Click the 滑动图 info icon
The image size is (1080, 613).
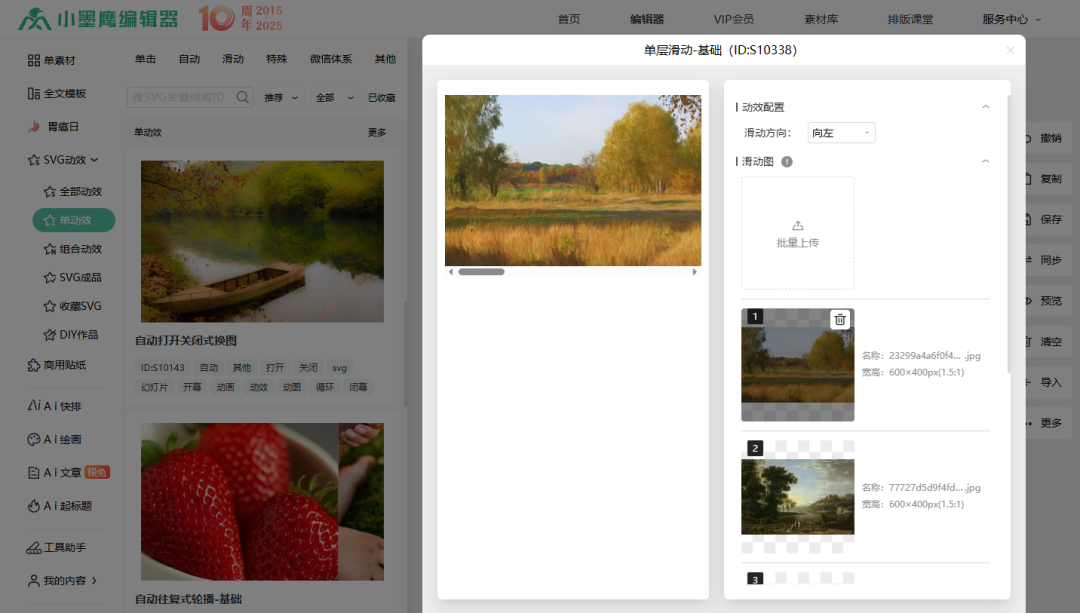(787, 161)
